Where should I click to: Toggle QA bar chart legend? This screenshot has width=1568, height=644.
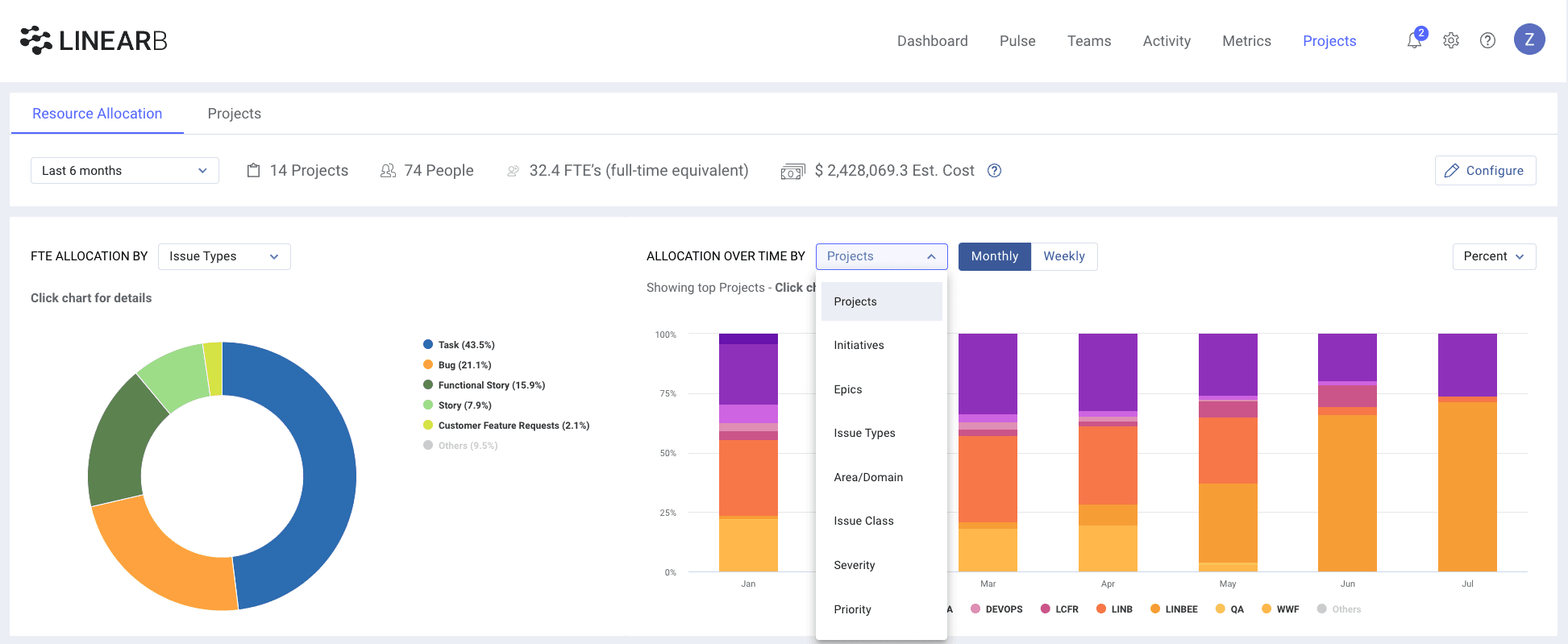coord(1229,609)
